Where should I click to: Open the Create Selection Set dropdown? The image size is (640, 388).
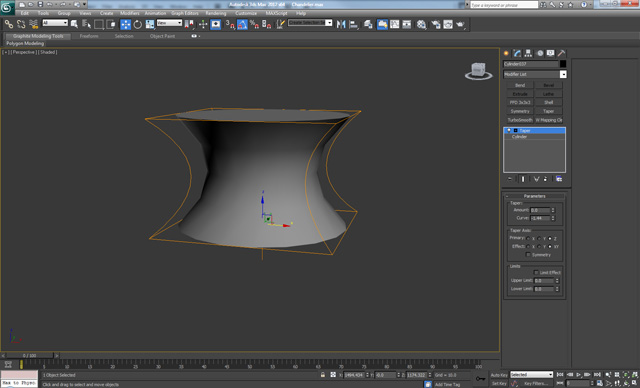(x=310, y=23)
